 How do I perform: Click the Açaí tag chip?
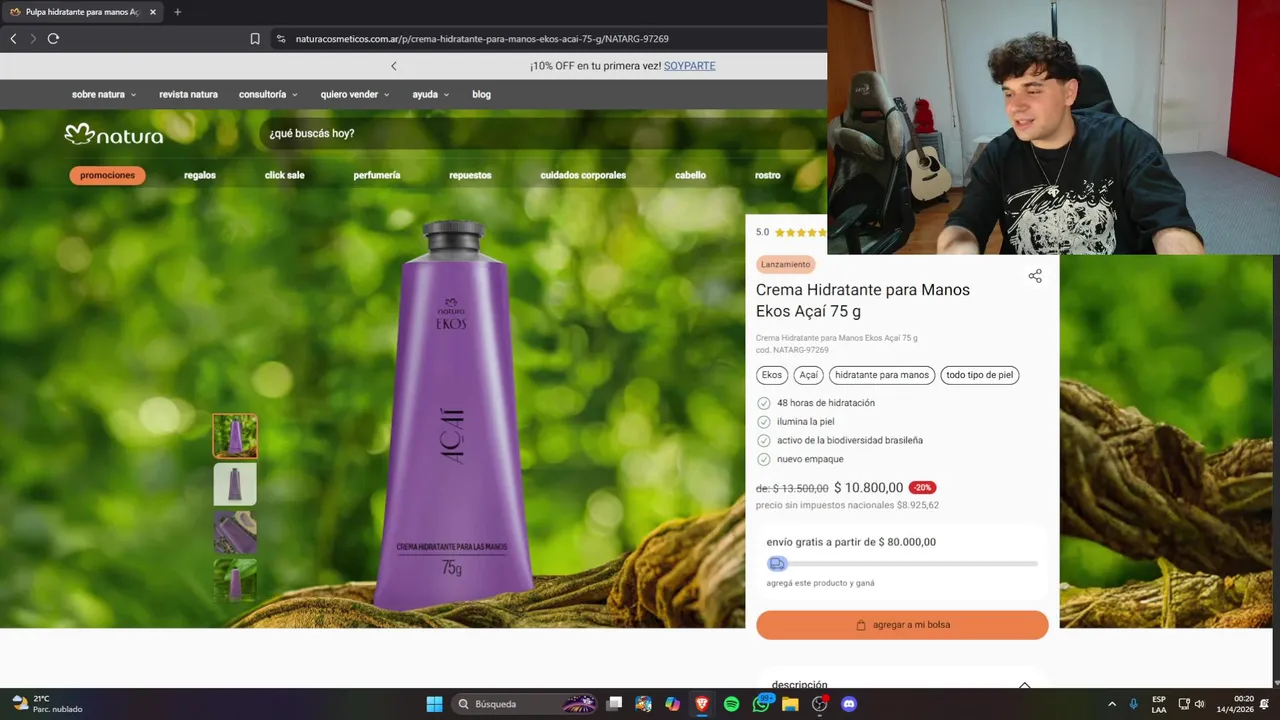(808, 375)
